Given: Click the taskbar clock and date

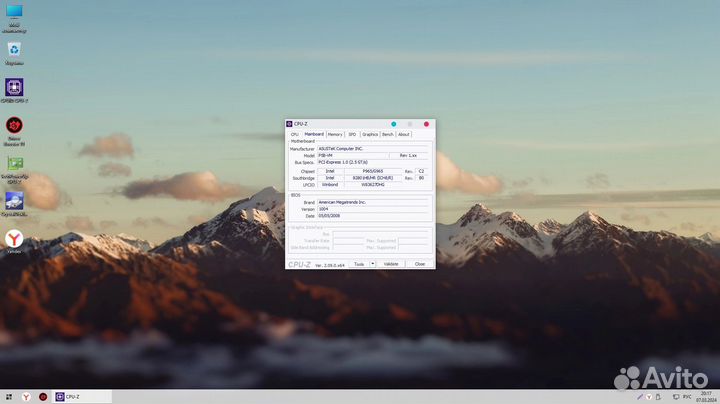Looking at the screenshot, I should pos(703,397).
